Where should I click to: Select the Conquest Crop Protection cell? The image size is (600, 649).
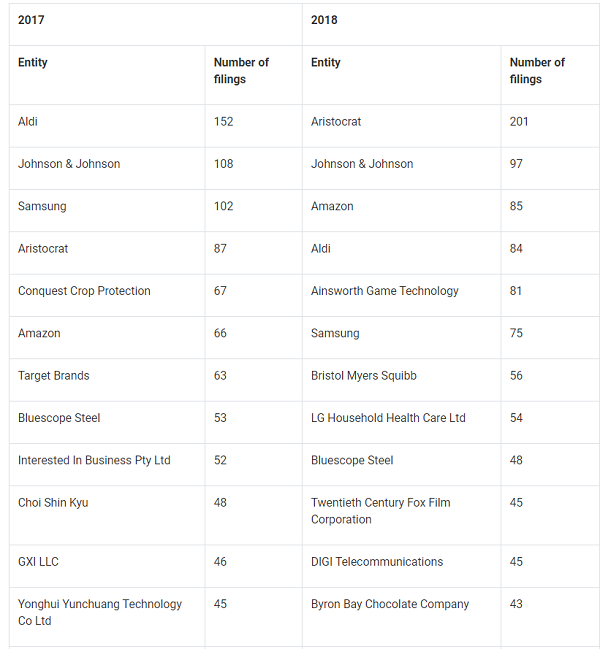pos(84,291)
